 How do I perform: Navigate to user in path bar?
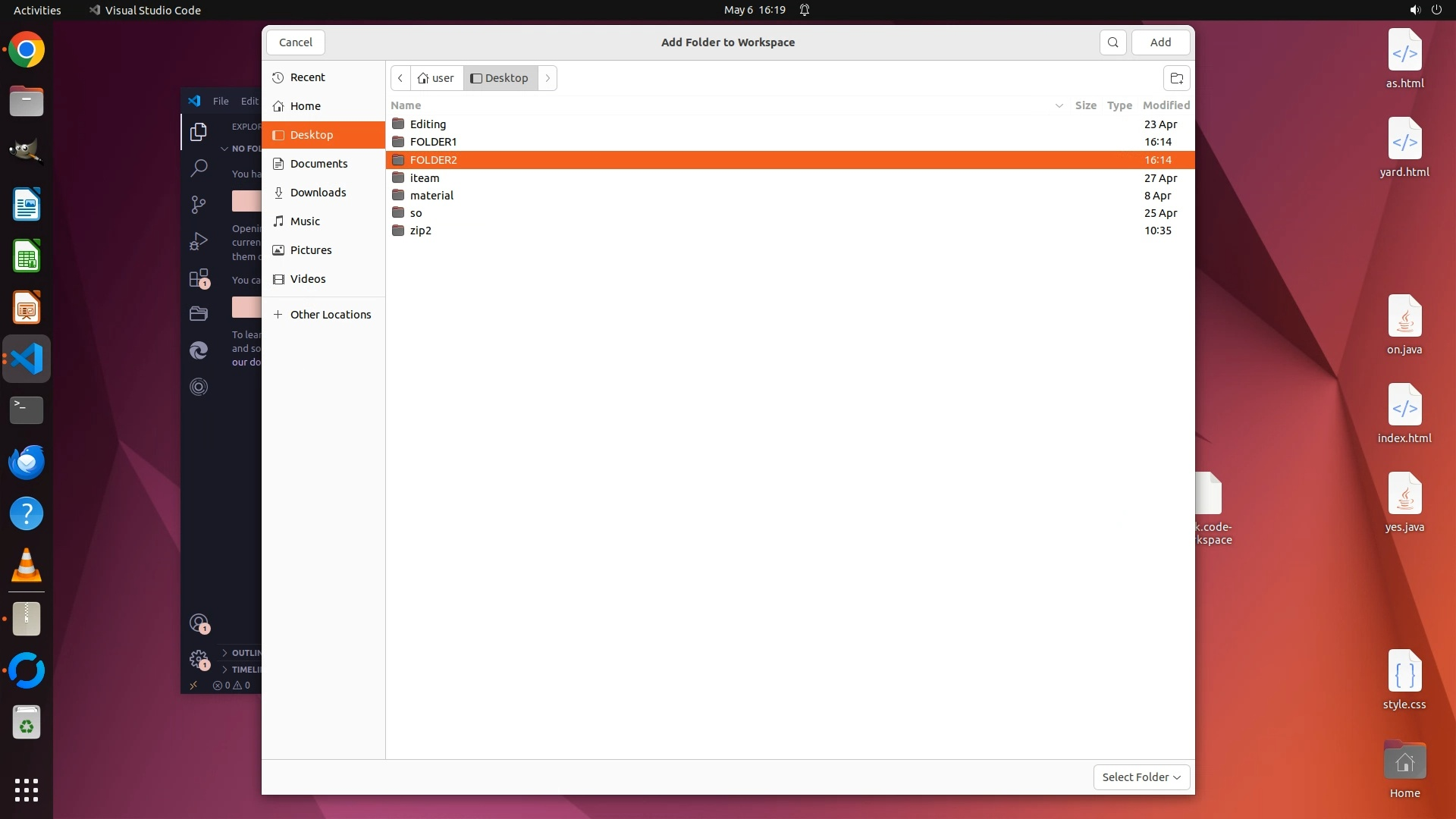[x=437, y=78]
